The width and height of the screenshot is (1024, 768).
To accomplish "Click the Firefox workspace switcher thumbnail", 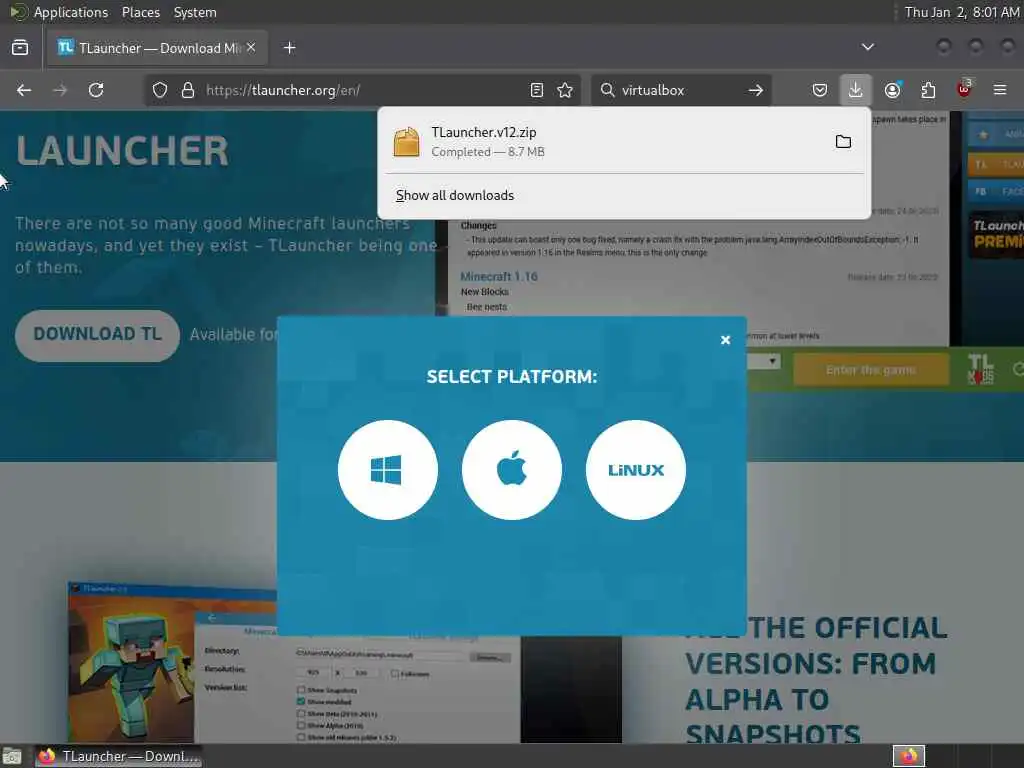I will (908, 756).
